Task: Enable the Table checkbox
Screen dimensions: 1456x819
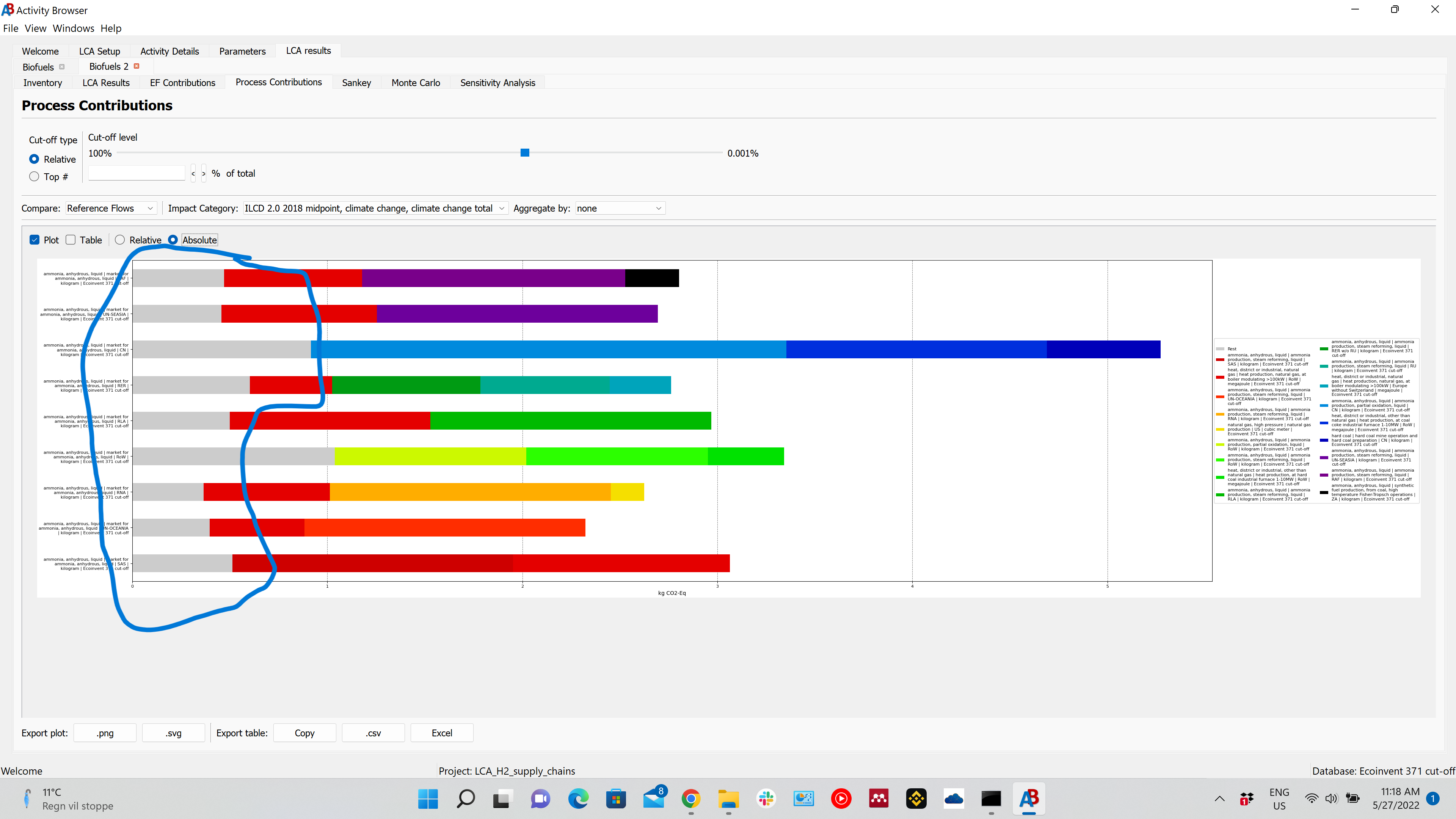Action: tap(71, 240)
